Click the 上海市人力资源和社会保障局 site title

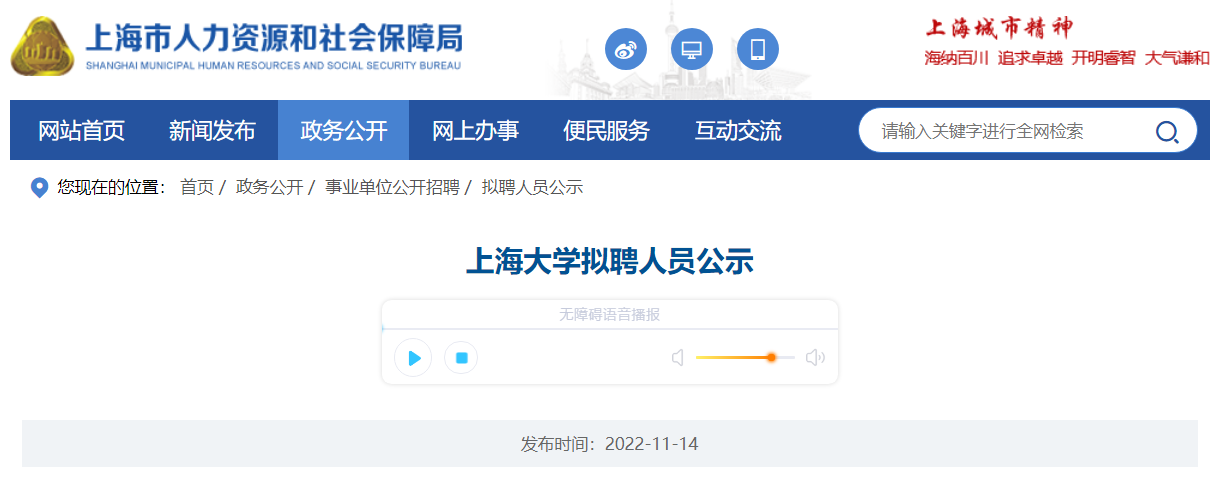coord(274,40)
